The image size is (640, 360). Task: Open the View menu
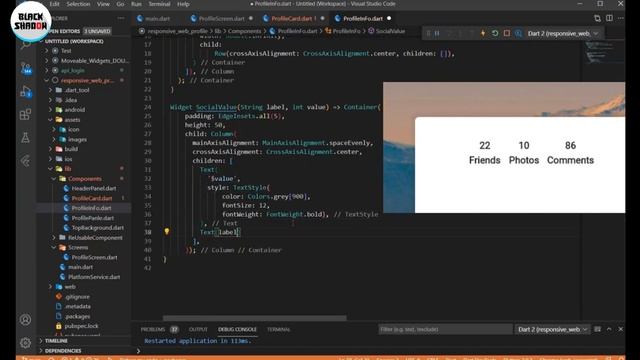[x=103, y=4]
